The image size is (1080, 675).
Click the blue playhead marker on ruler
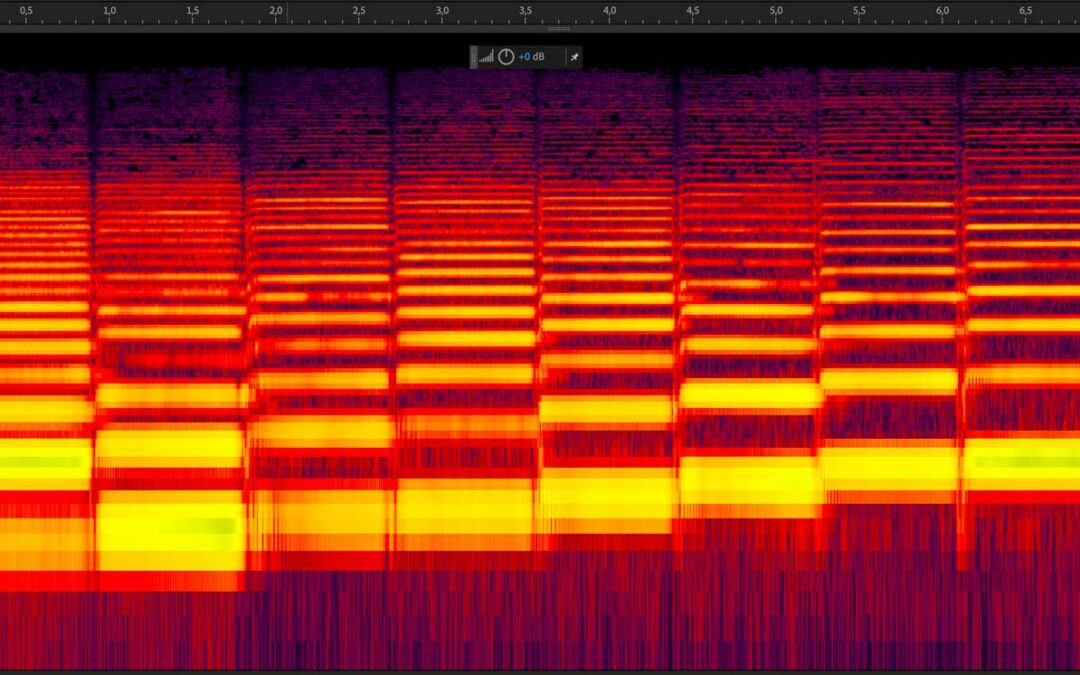pos(288,11)
